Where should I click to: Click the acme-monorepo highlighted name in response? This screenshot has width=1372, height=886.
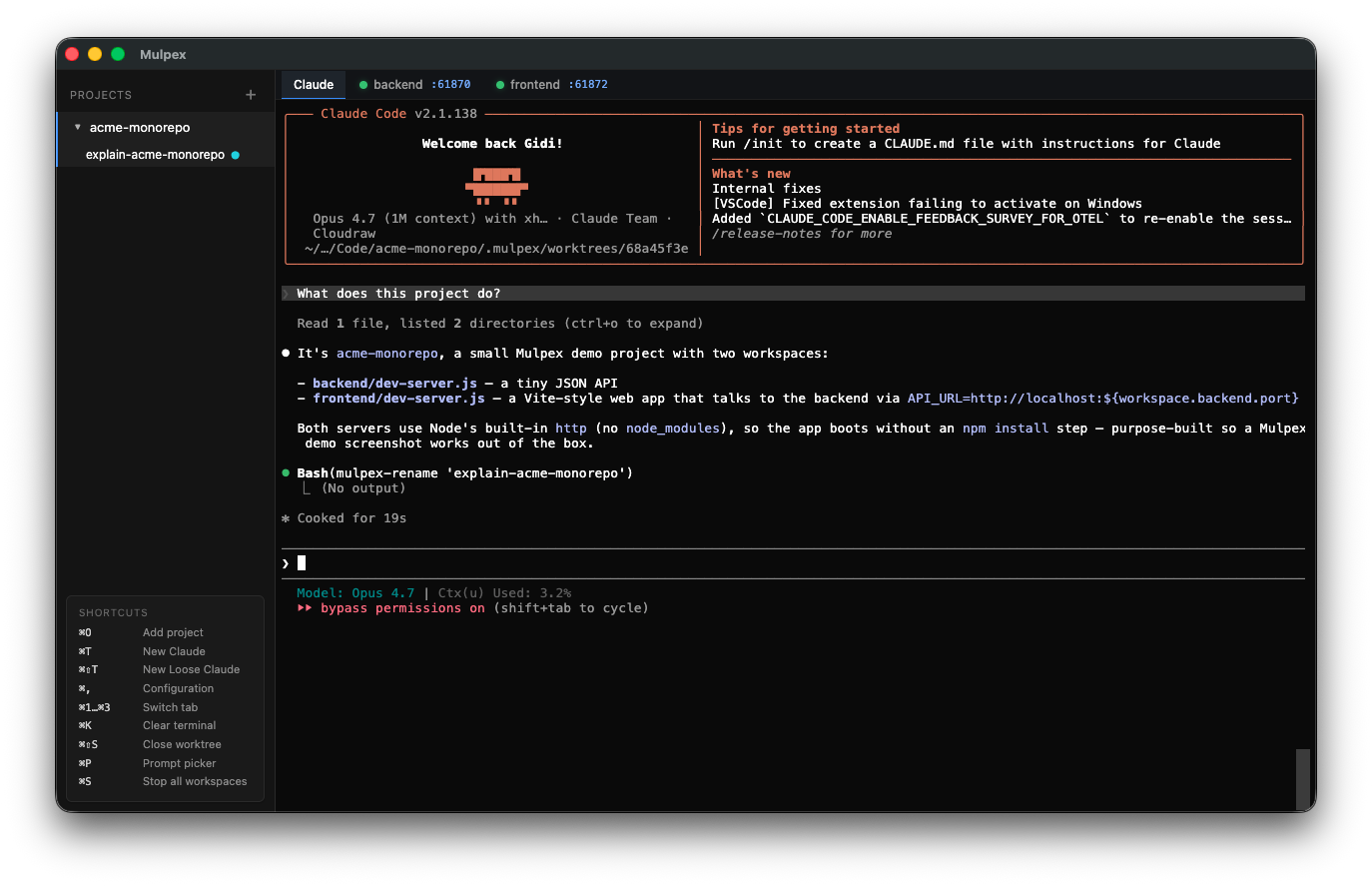[x=387, y=354]
